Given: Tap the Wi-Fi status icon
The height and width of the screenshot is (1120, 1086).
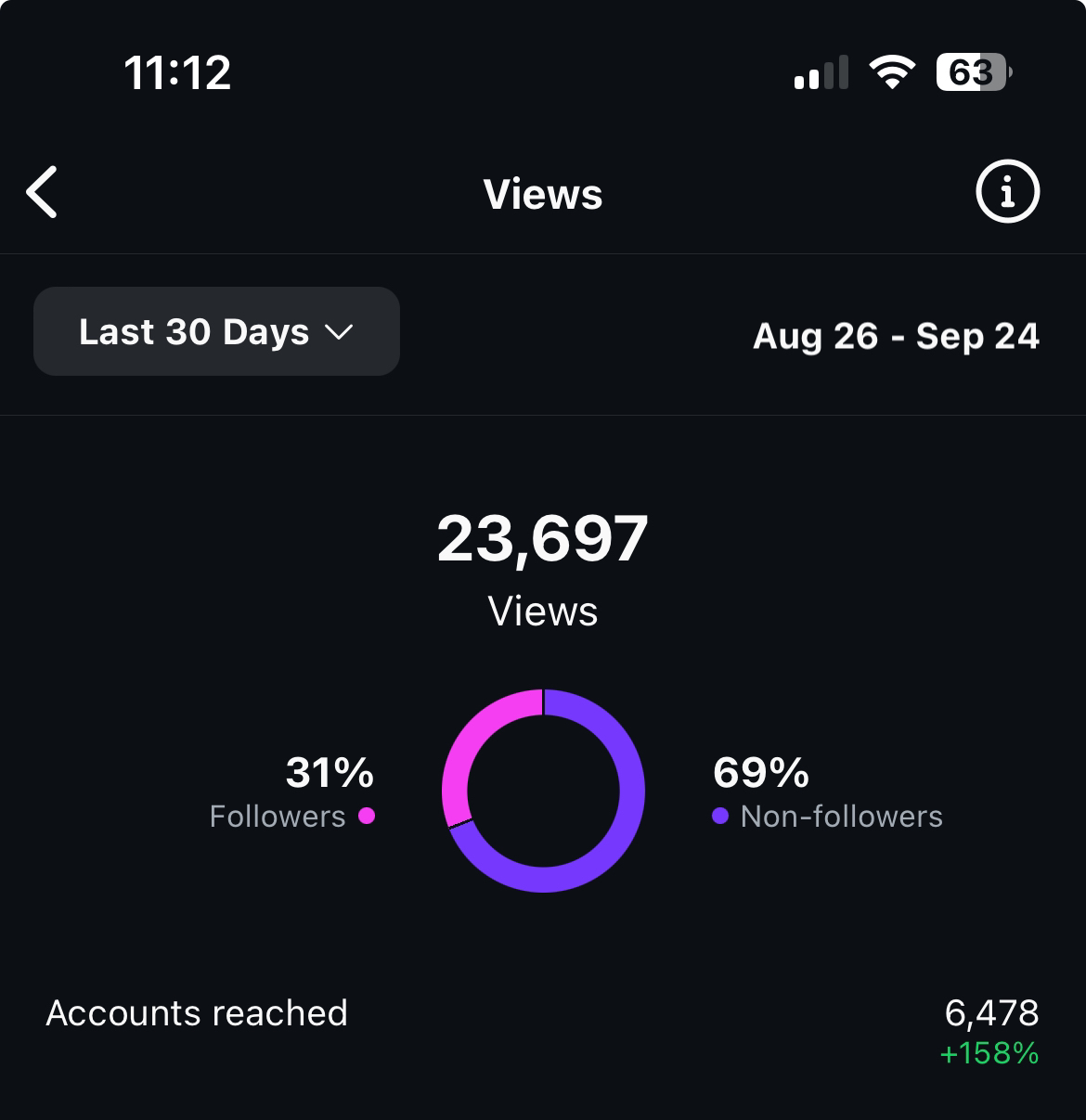Looking at the screenshot, I should [891, 72].
